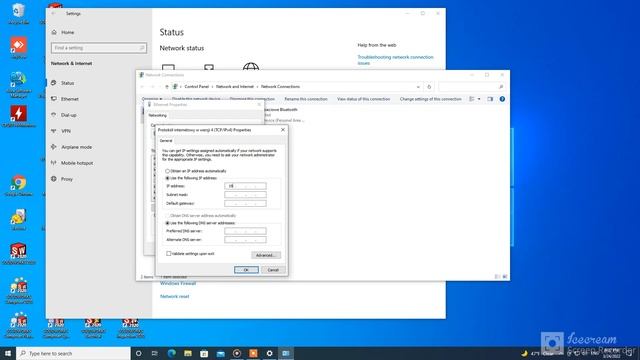Open Cortana from the taskbar
Image resolution: width=640 pixels, height=360 pixels.
[138, 353]
